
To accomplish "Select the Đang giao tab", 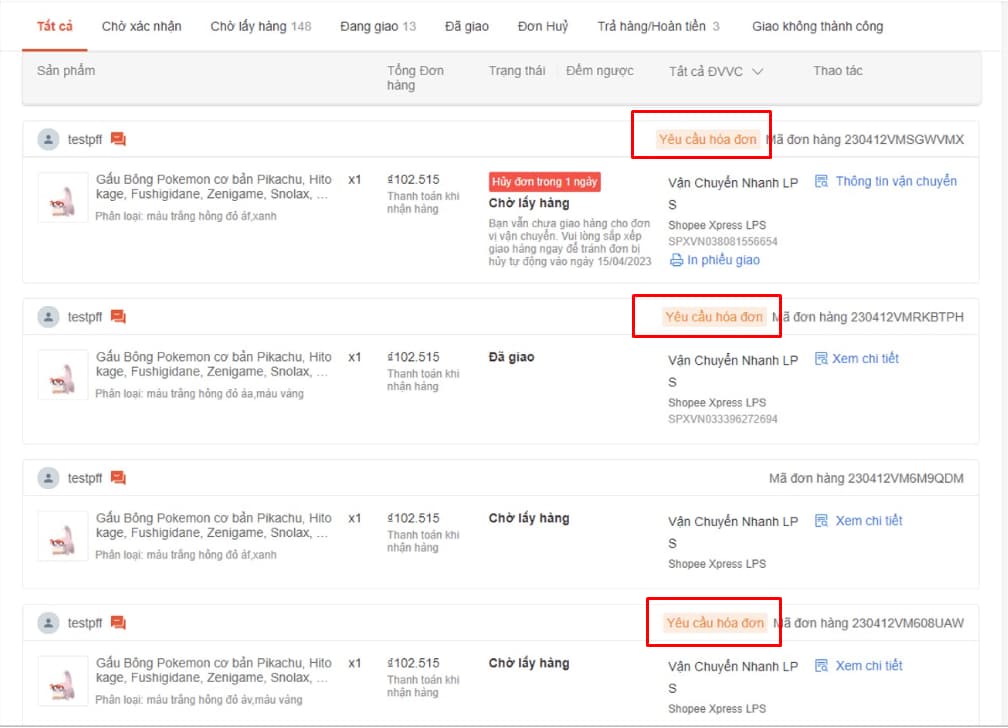I will coord(378,26).
